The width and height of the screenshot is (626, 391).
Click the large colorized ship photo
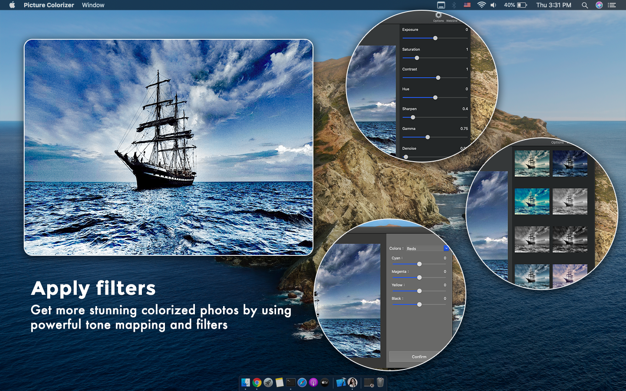tap(168, 147)
